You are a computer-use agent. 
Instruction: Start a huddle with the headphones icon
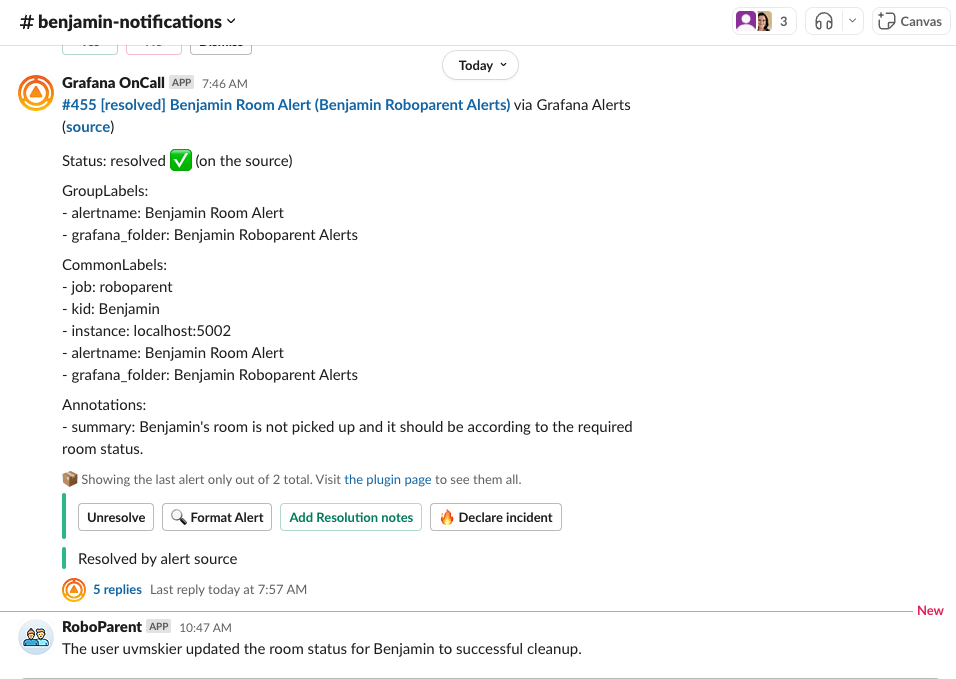822,21
